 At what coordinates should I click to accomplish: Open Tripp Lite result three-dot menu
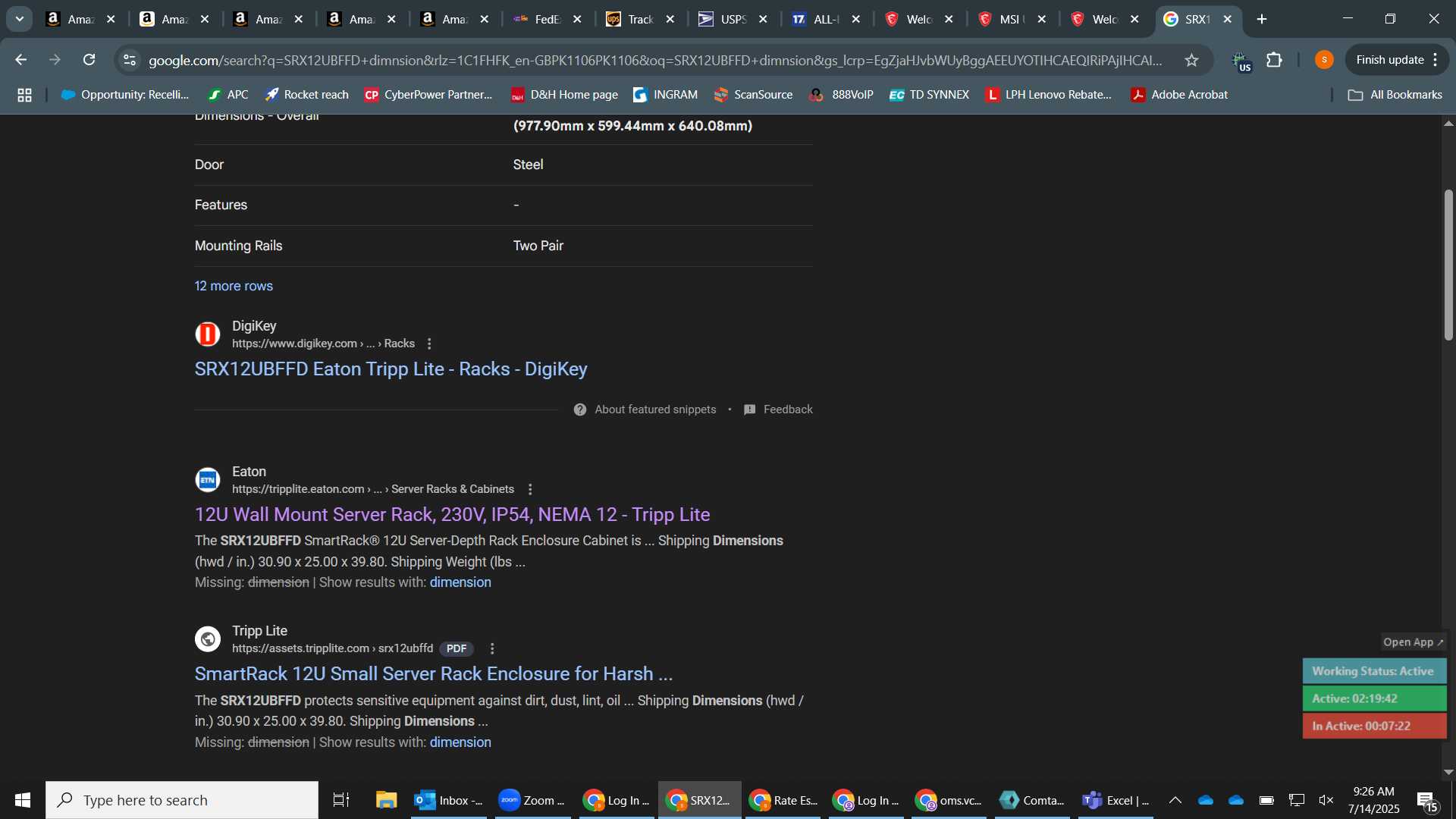[x=492, y=649]
